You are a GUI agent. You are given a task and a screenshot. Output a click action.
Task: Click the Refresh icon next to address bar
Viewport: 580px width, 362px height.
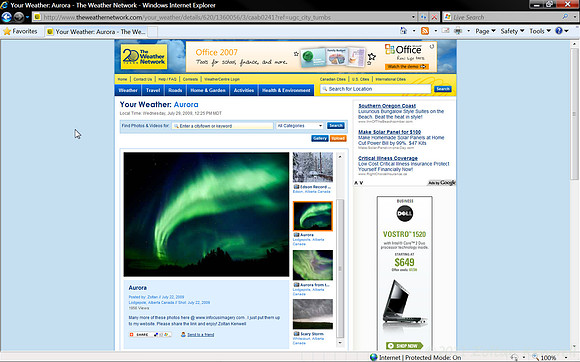click(424, 17)
